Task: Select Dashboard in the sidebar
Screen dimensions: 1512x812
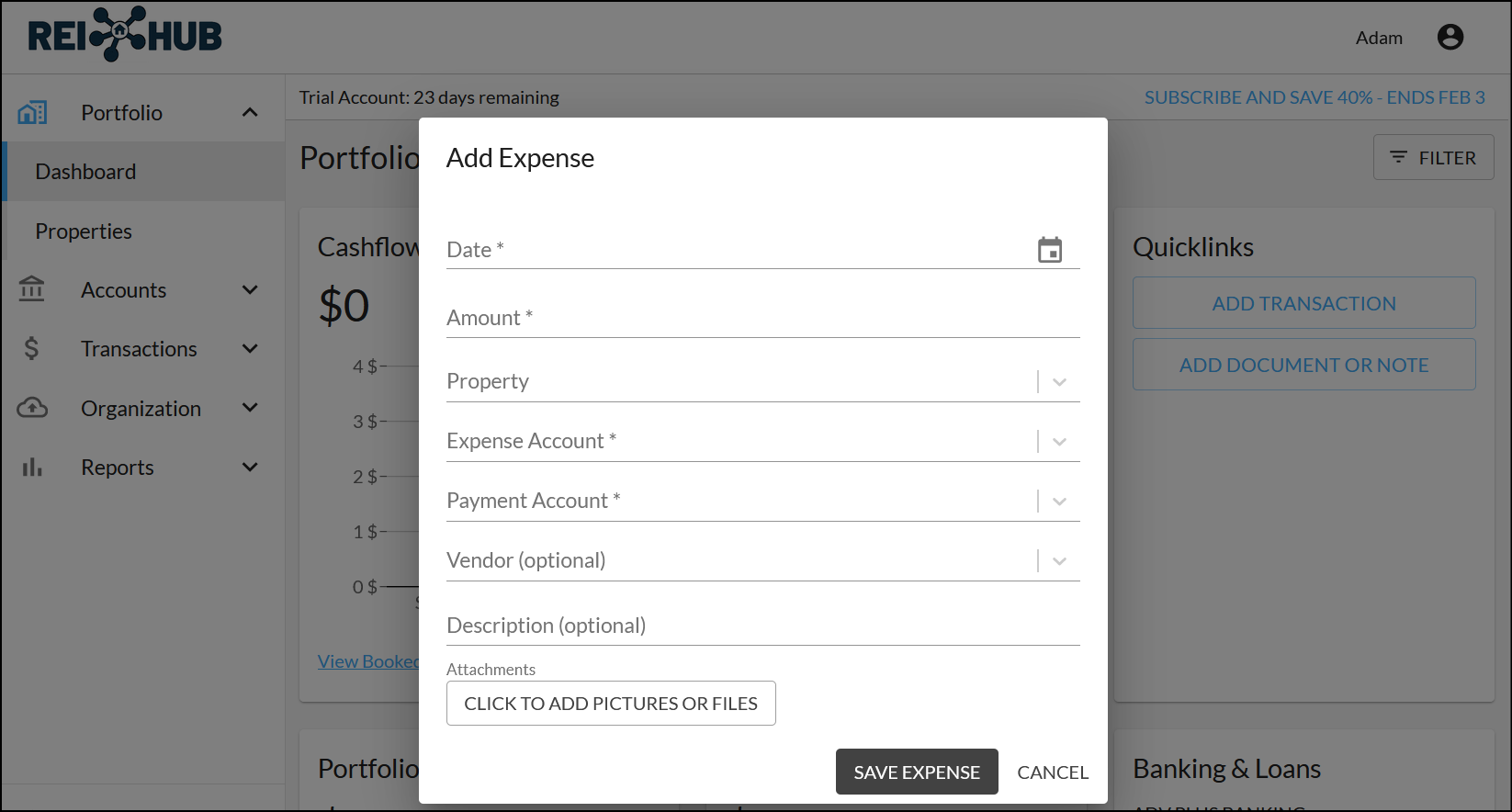Action: point(85,172)
